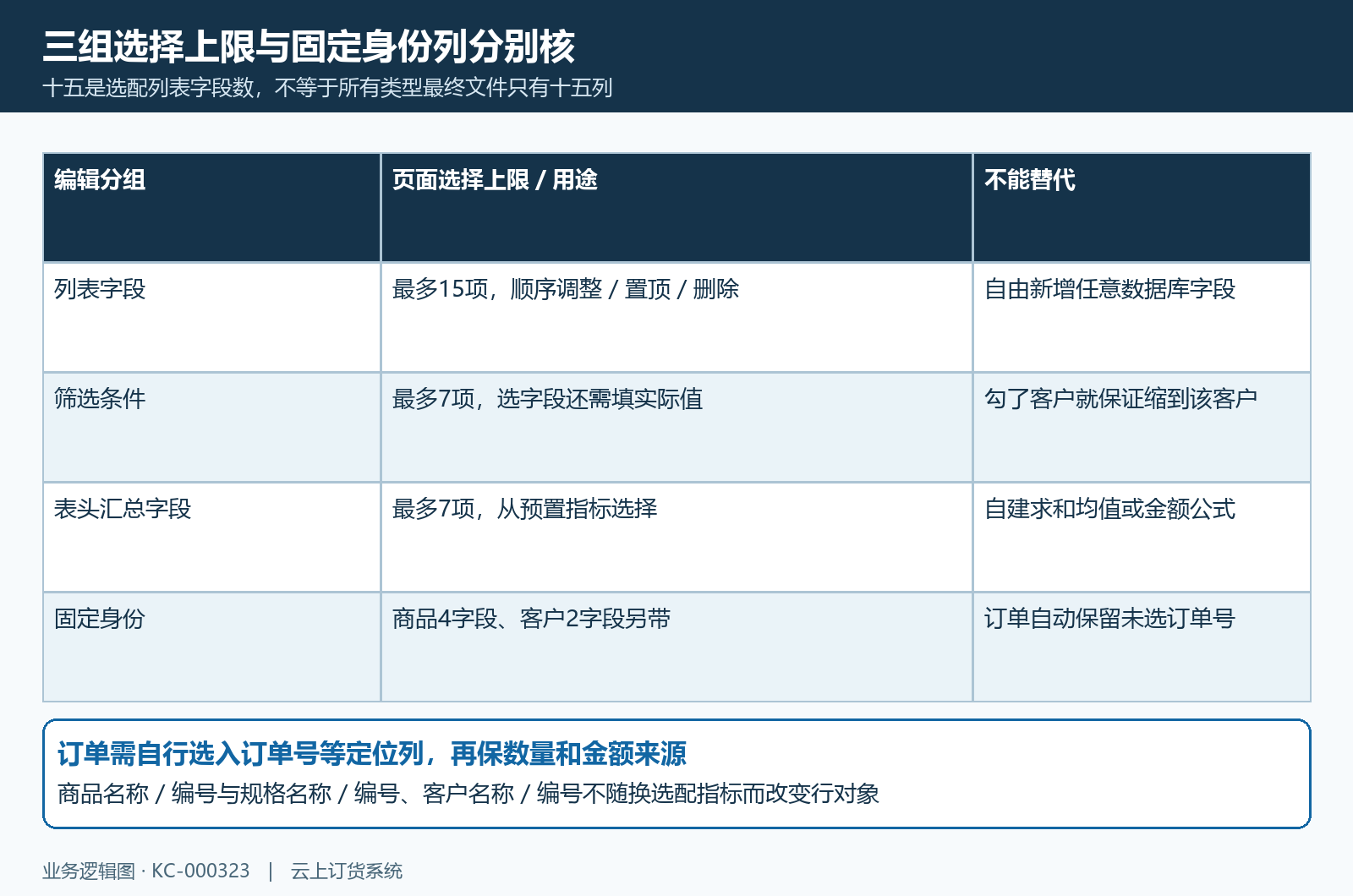The image size is (1353, 896).
Task: Click the footer text 云上订货系统
Action: (x=347, y=871)
